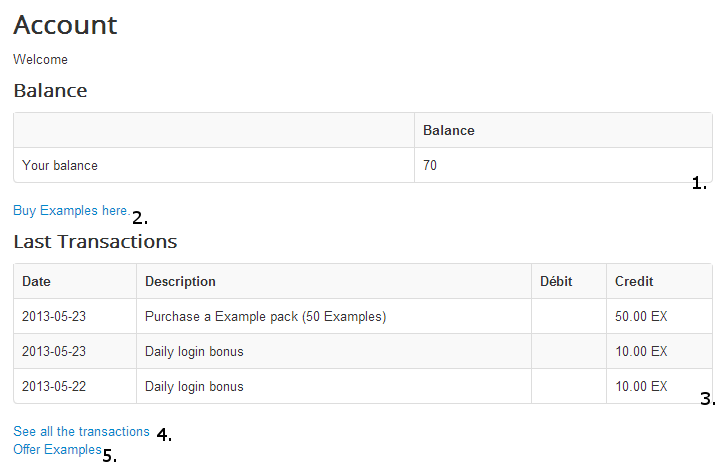Open the 'Offer Examples' link
The image size is (726, 462).
coord(57,450)
